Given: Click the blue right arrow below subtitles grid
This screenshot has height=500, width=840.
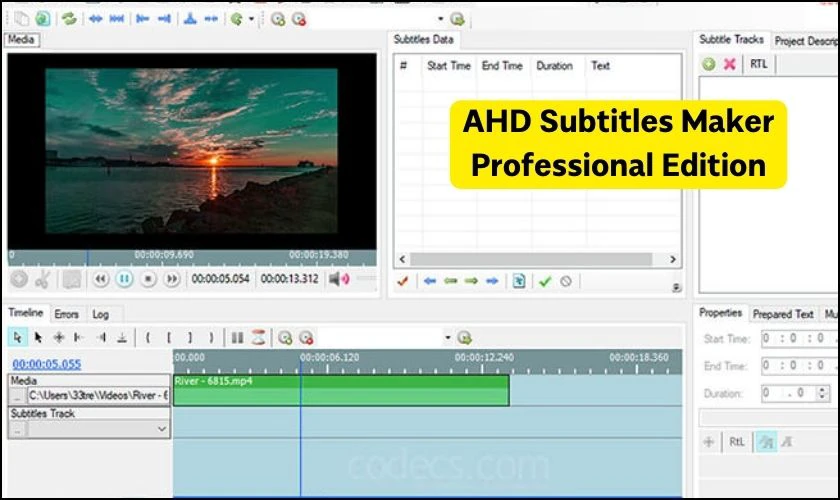Looking at the screenshot, I should pos(492,281).
